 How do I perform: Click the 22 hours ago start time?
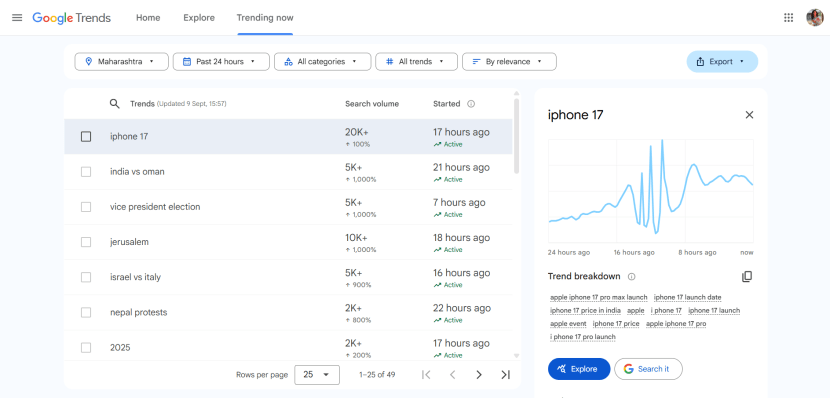461,308
